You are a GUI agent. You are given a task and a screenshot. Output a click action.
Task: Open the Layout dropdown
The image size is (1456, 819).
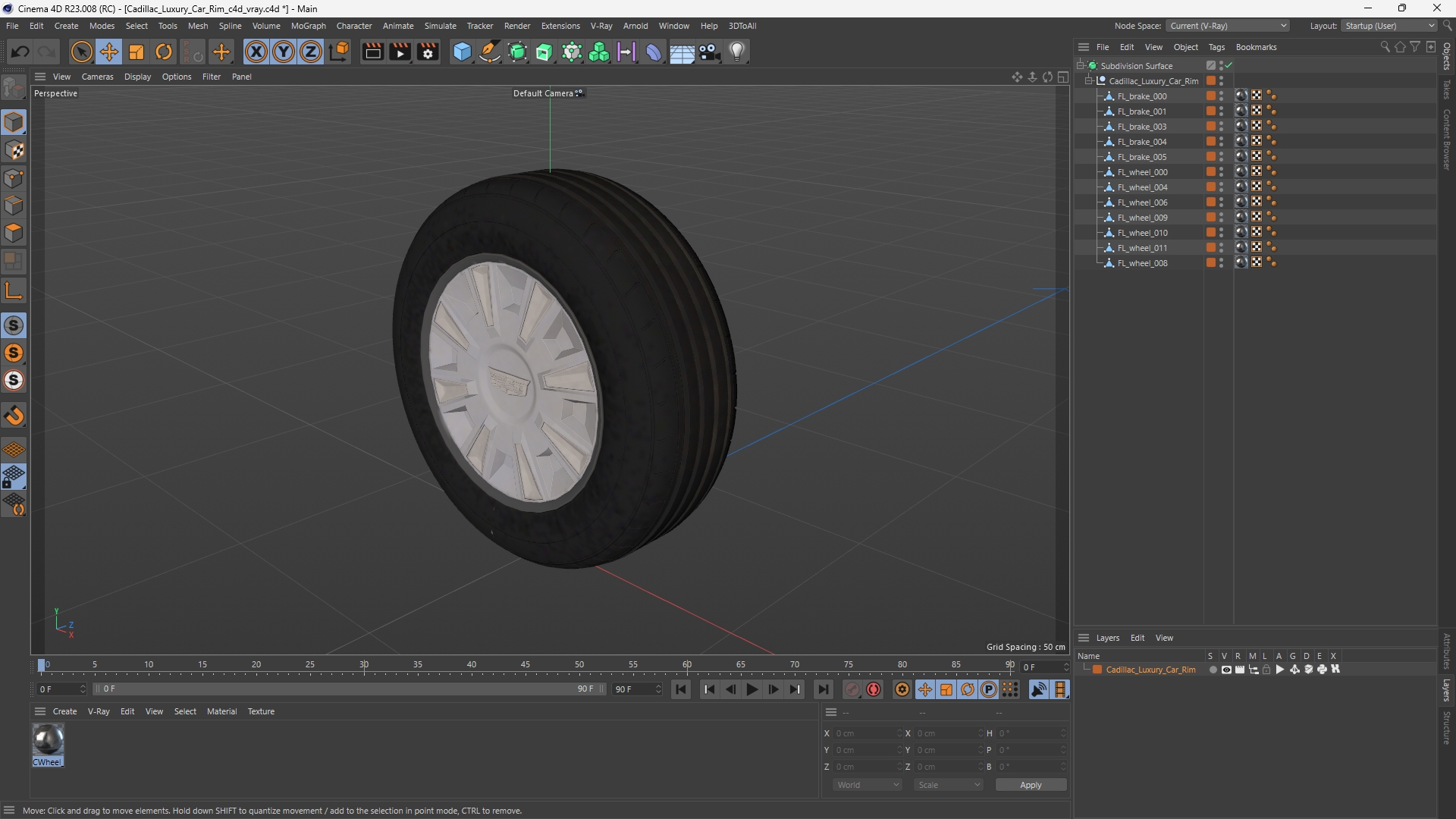coord(1389,26)
